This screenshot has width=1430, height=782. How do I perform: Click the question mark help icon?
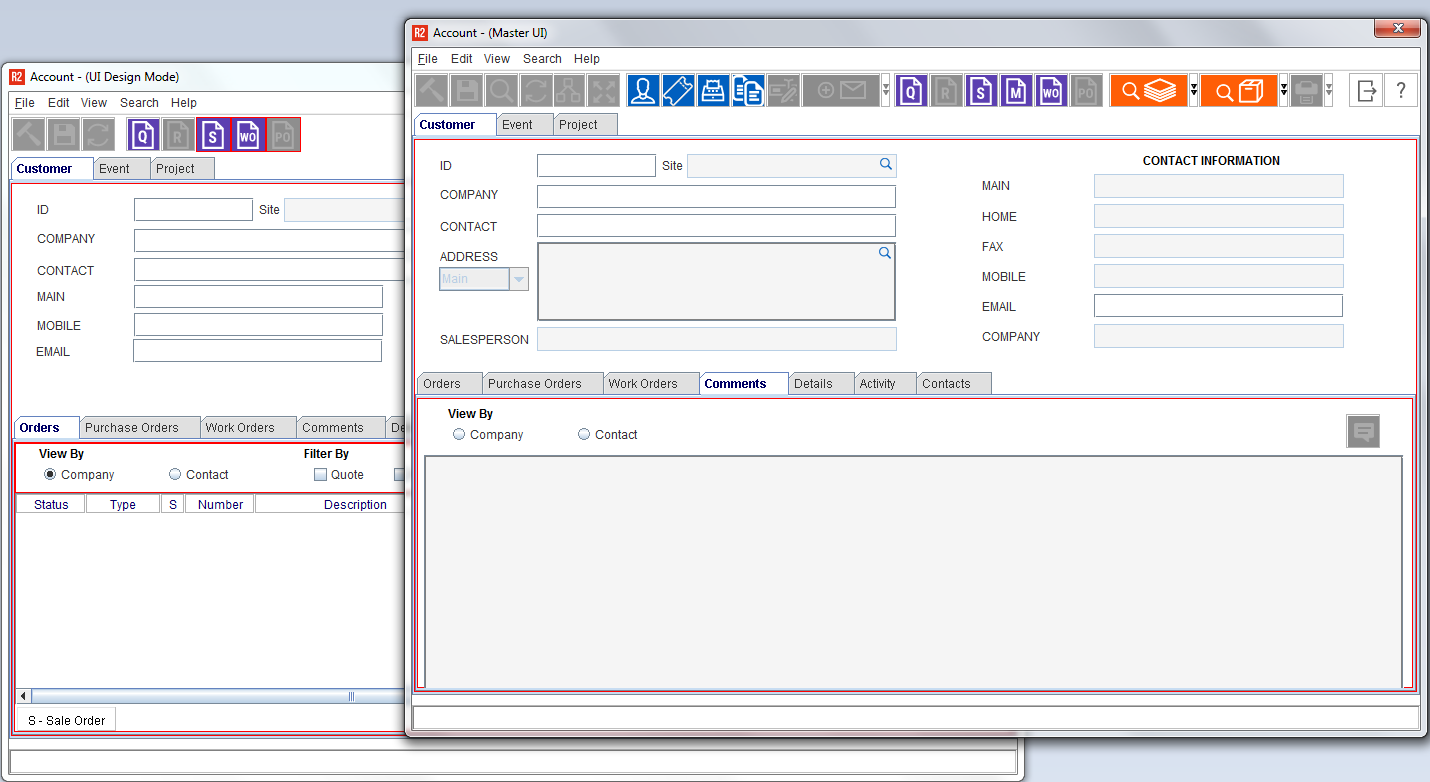(1401, 91)
